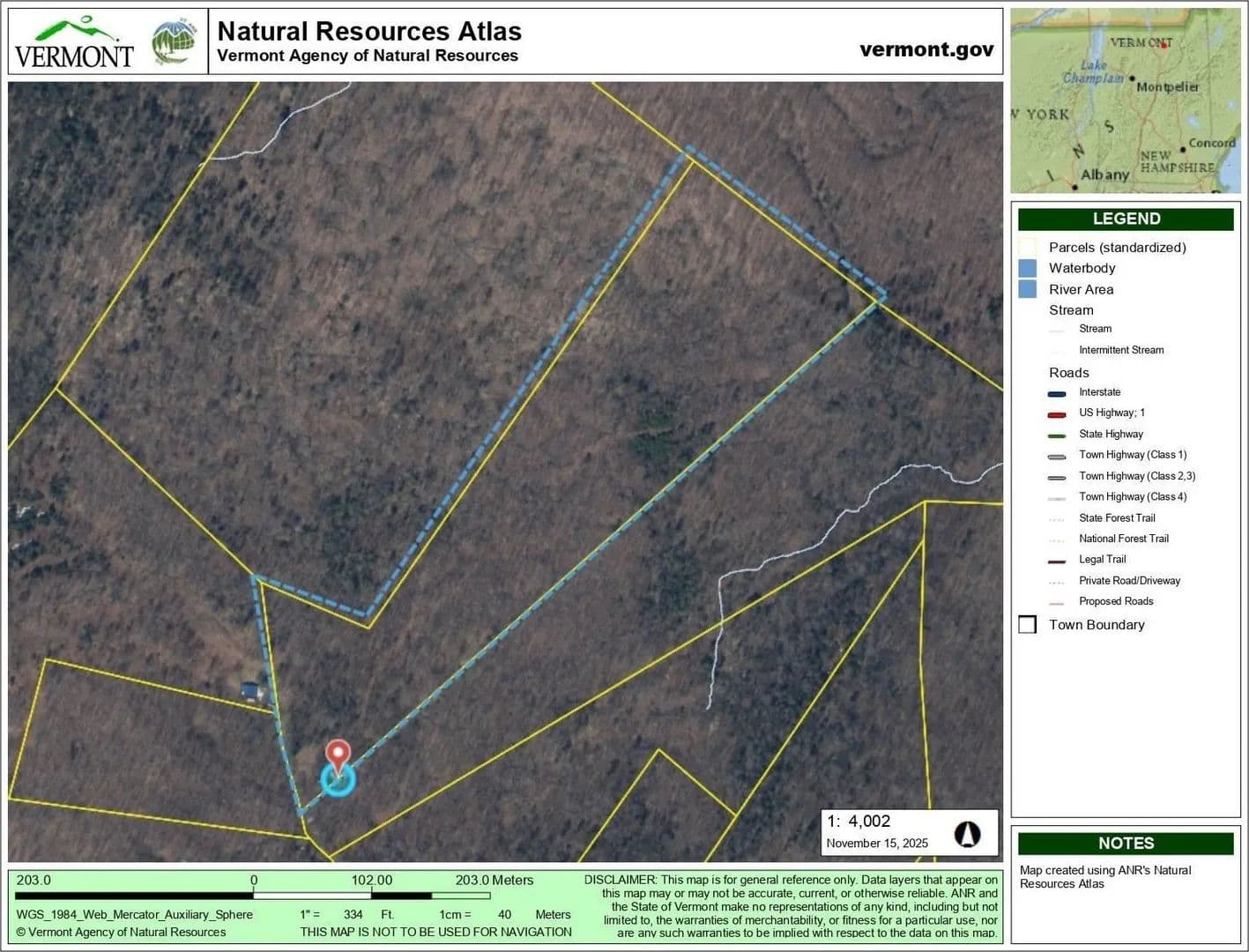
Task: Click the Agency of Natural Resources globe emblem
Action: pyautogui.click(x=174, y=41)
